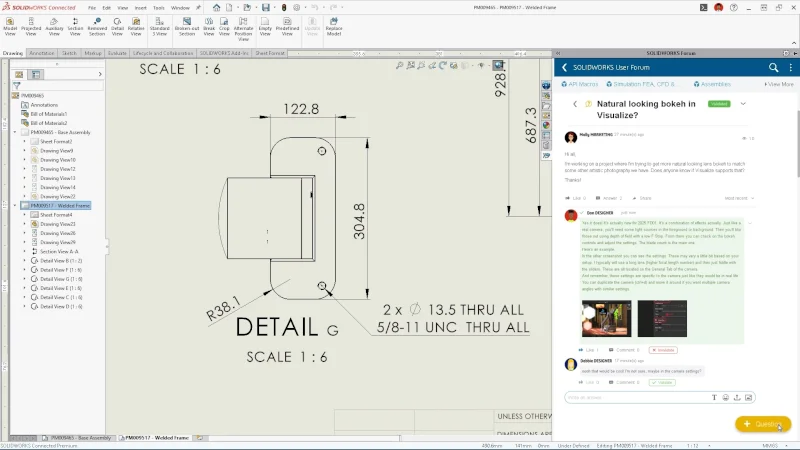Open the Insert menu
Screen dimensions: 800x450
[x=141, y=7]
